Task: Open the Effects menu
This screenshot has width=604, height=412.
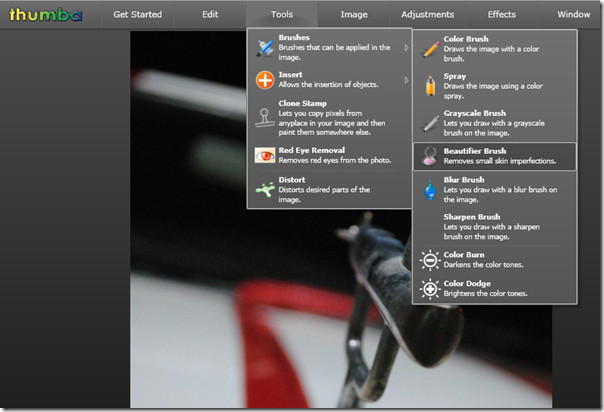Action: [x=501, y=14]
